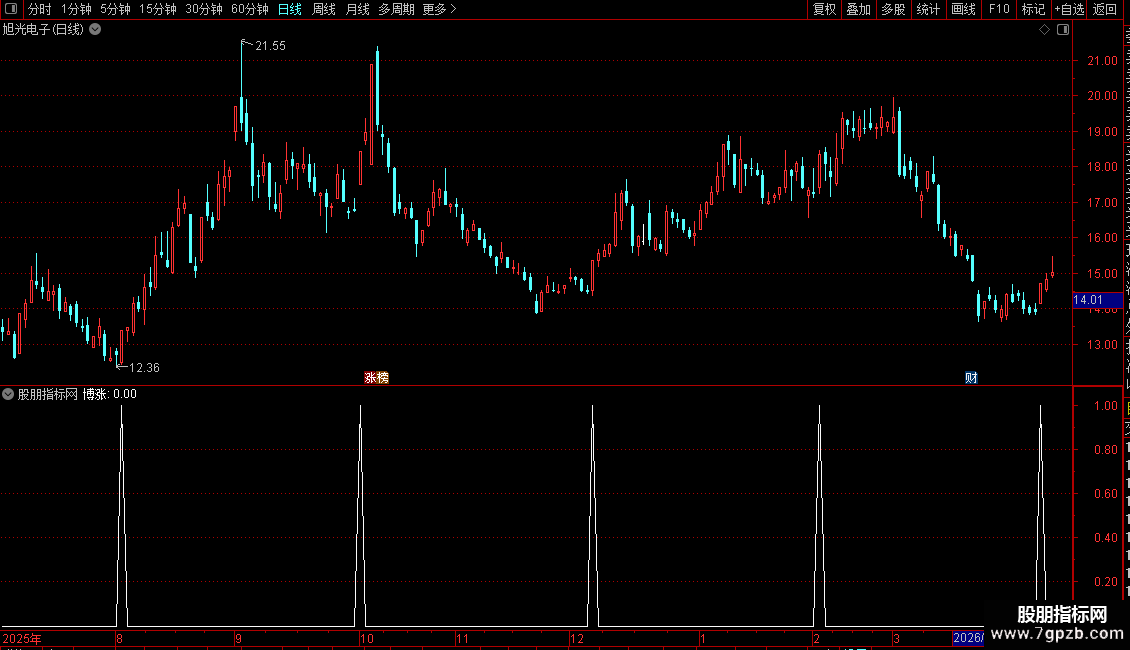The width and height of the screenshot is (1130, 650).
Task: Switch to the 分时 intraday view
Action: pos(40,9)
